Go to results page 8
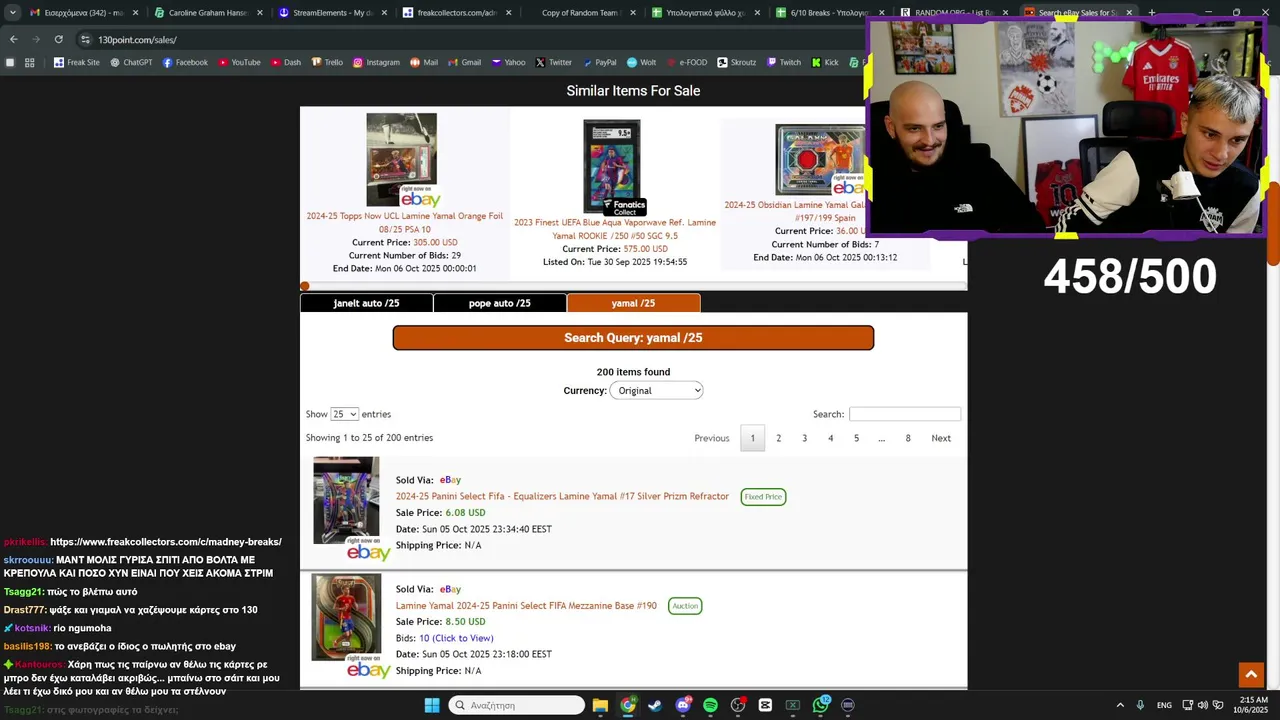Viewport: 1280px width, 720px height. coord(908,438)
